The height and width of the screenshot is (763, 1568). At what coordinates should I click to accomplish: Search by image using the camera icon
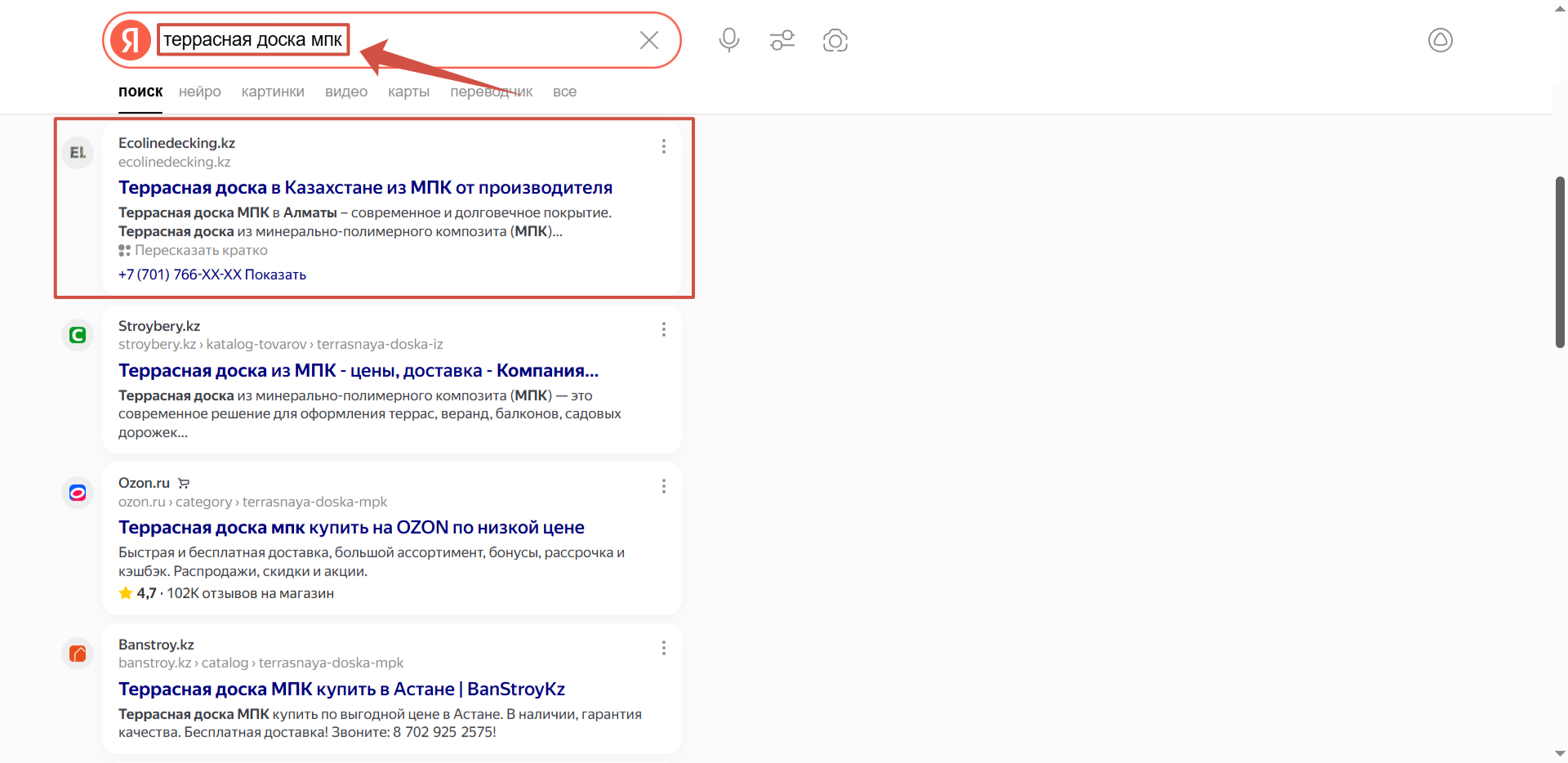pos(835,40)
